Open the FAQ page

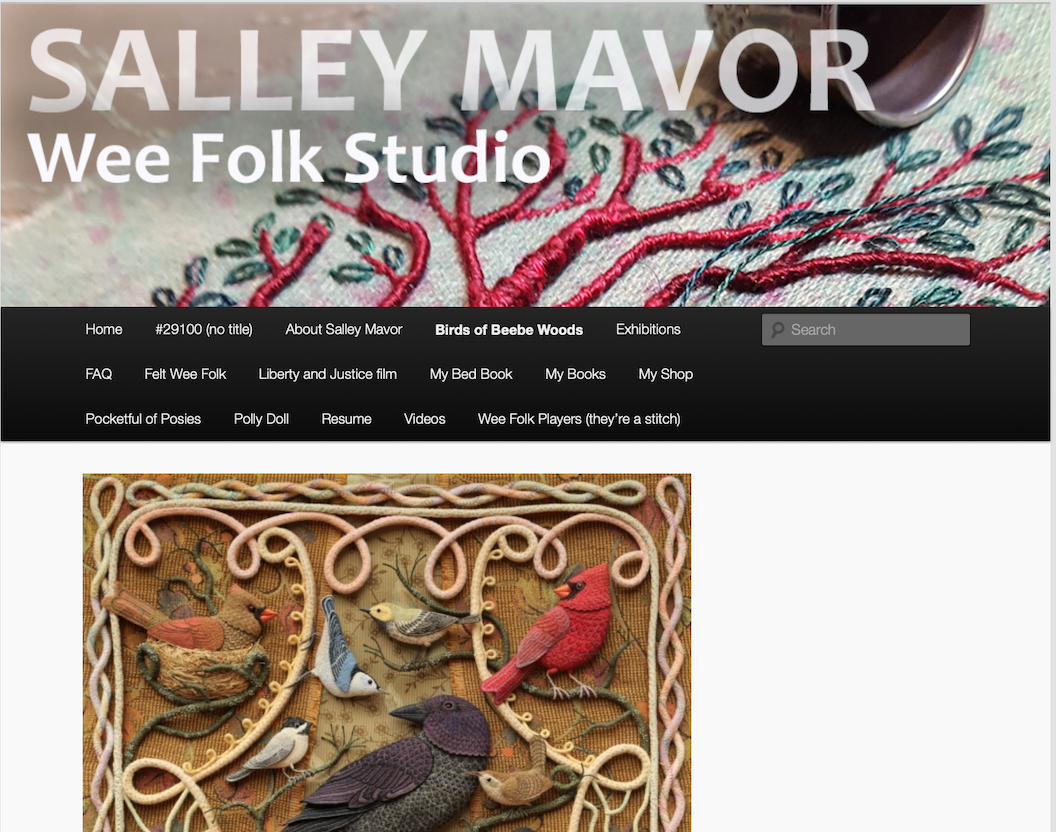click(x=98, y=374)
